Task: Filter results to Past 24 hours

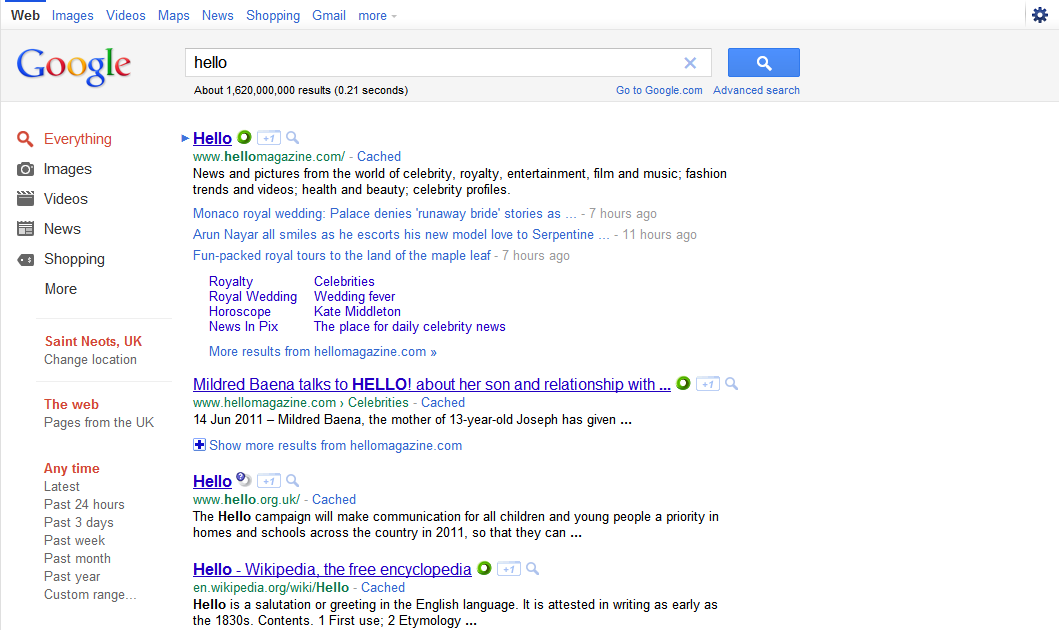Action: [84, 504]
